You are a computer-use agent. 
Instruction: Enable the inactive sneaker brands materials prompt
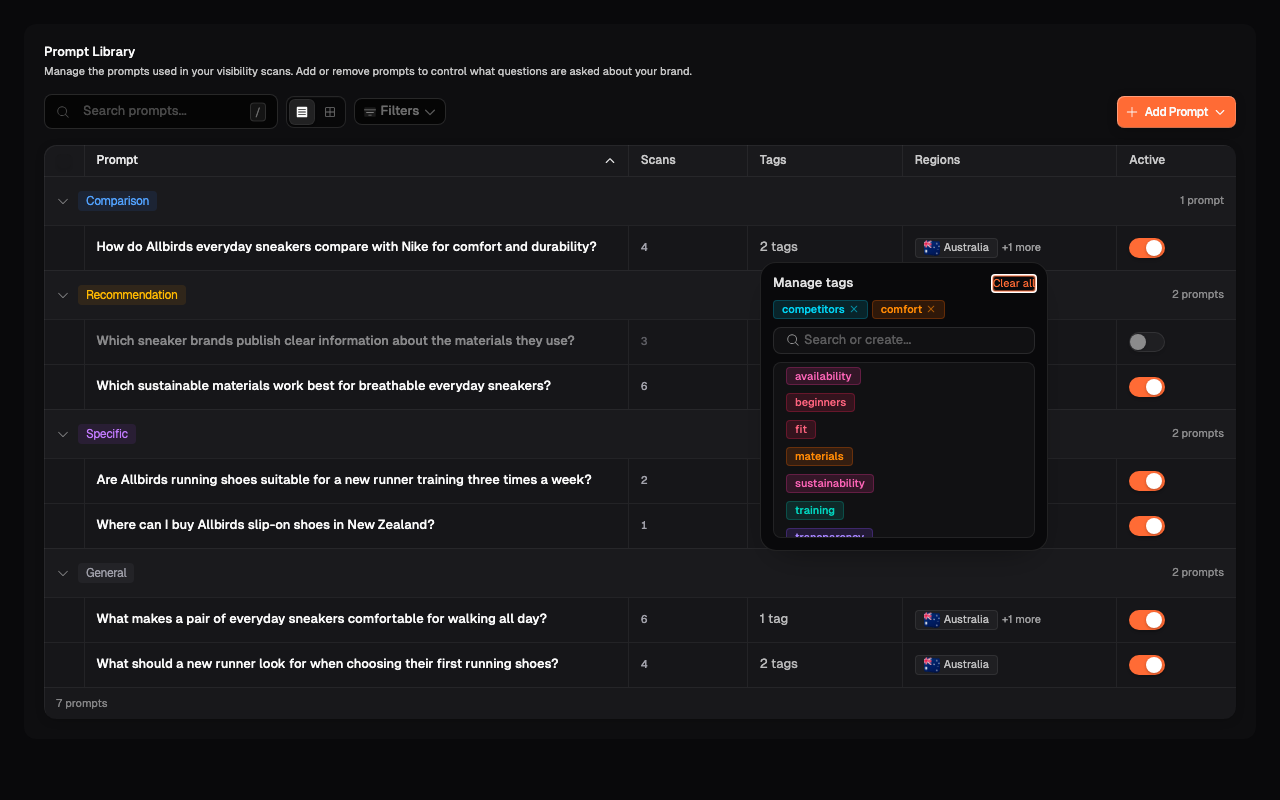point(1147,342)
